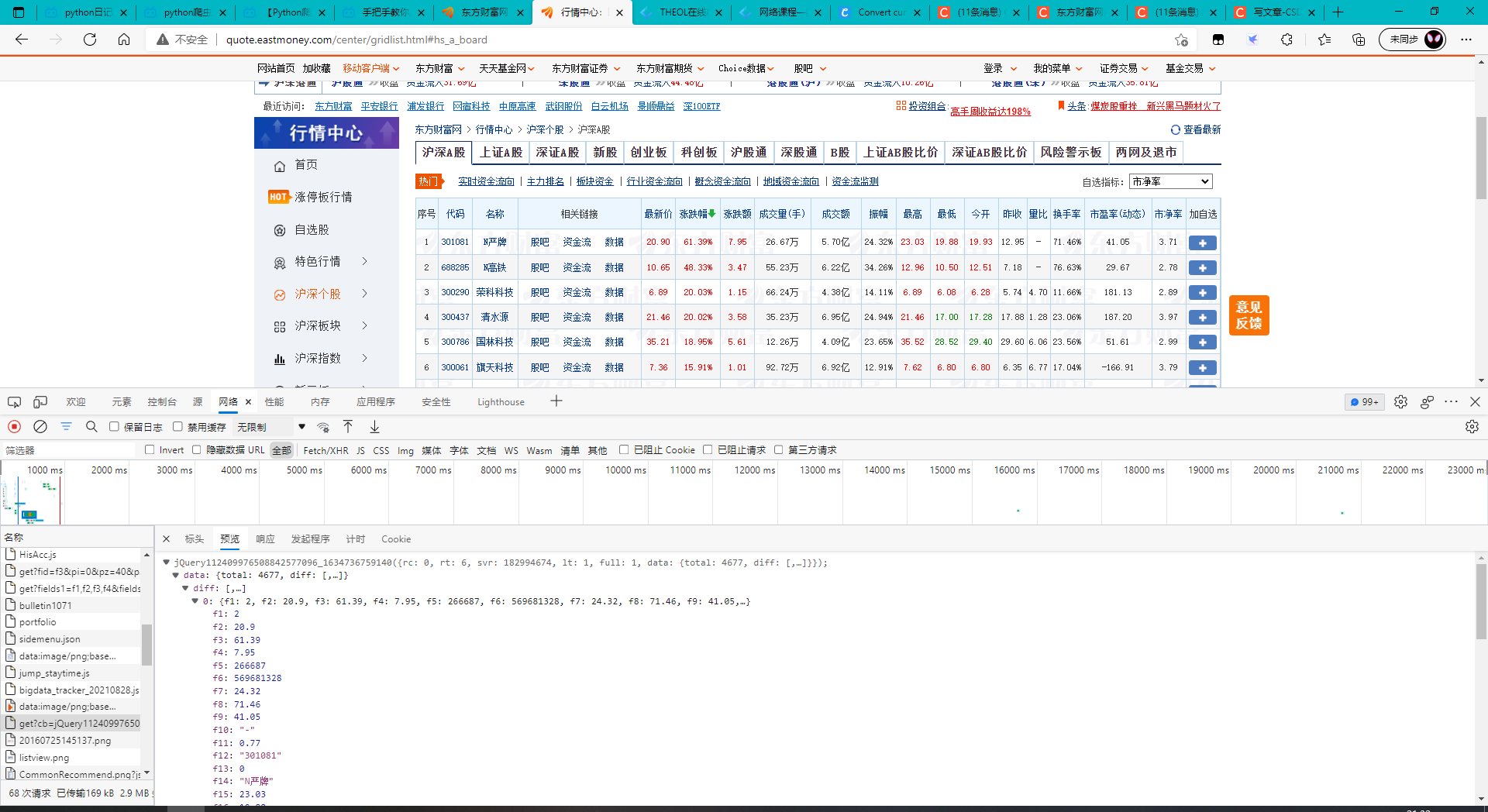Click the browser address bar URL
The image size is (1488, 812).
coord(356,40)
